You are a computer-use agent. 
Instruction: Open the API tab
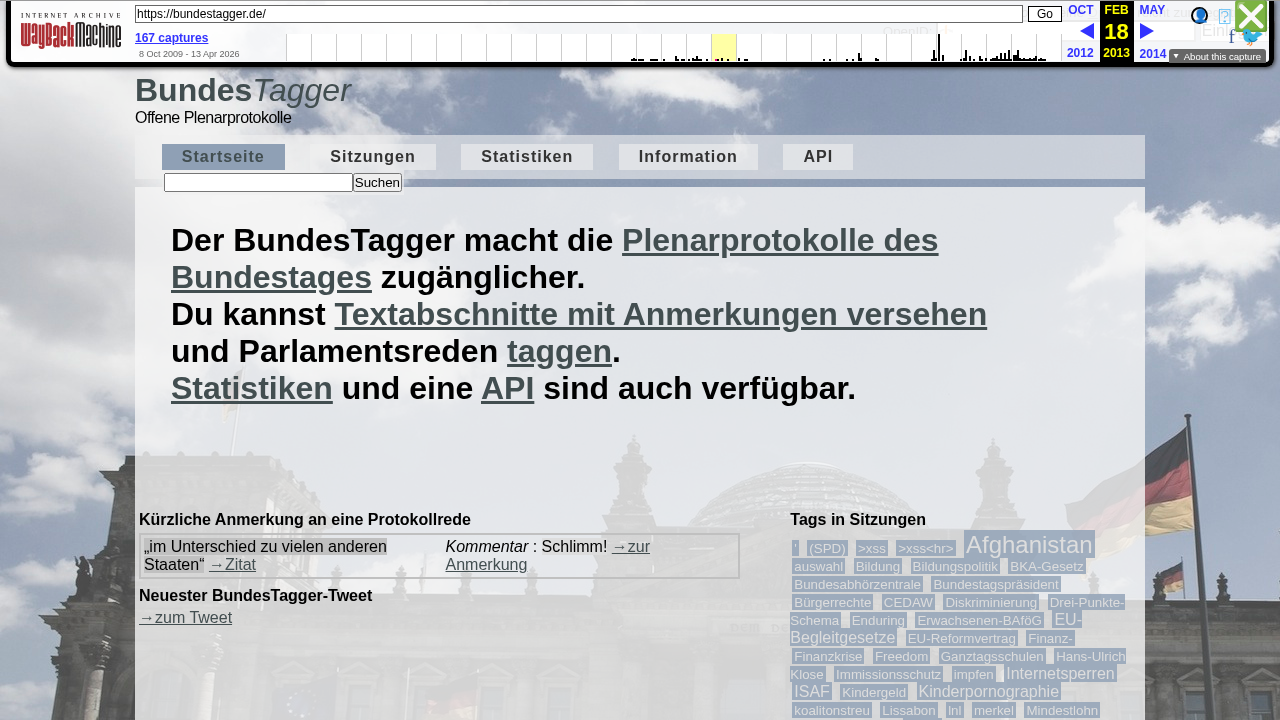(x=818, y=157)
